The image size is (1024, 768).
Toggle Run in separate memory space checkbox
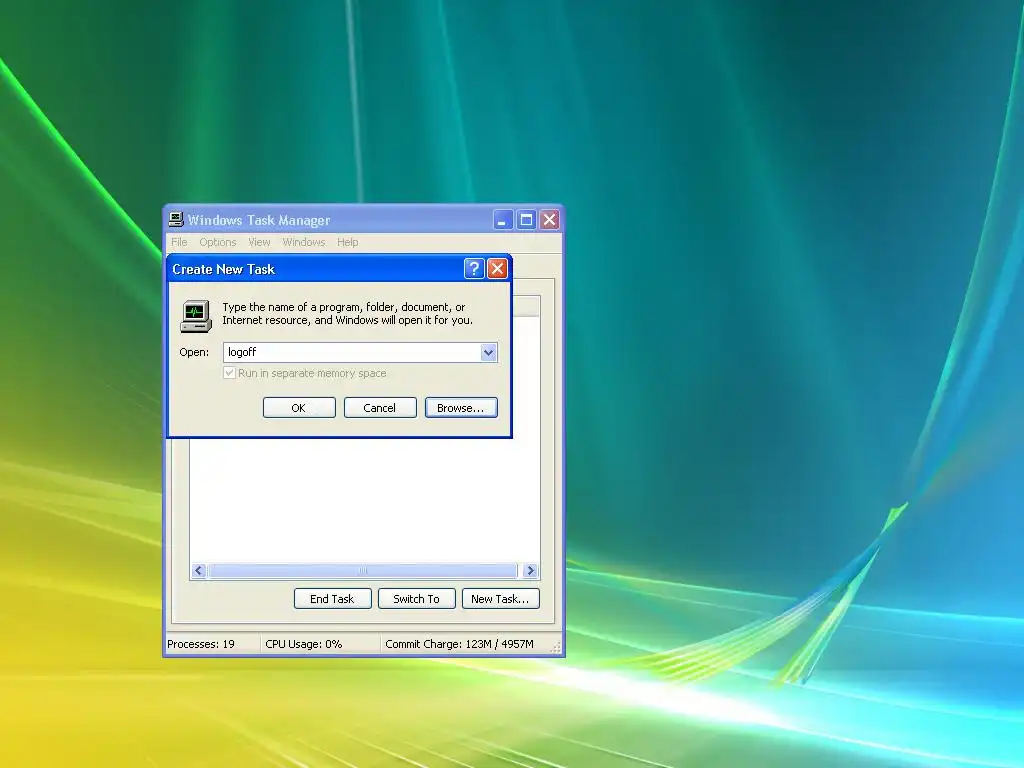coord(229,373)
